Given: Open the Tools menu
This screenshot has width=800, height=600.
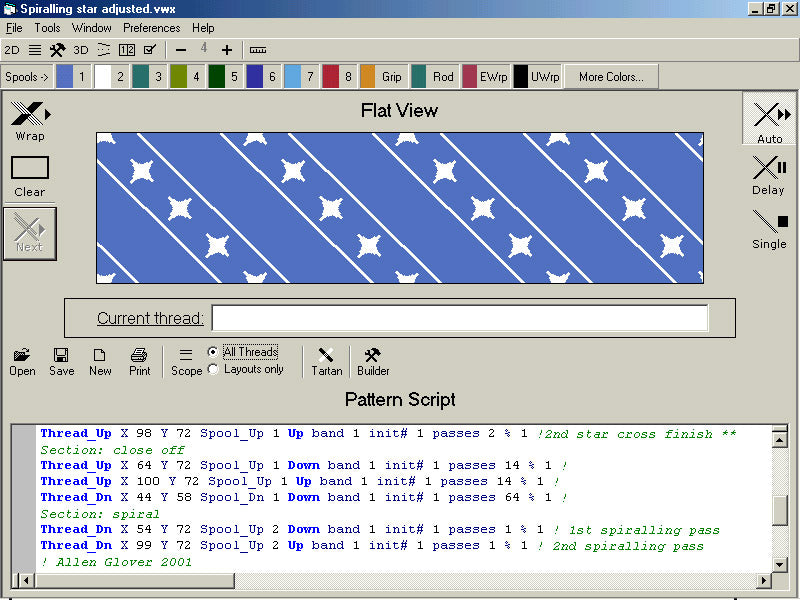Looking at the screenshot, I should [x=47, y=28].
